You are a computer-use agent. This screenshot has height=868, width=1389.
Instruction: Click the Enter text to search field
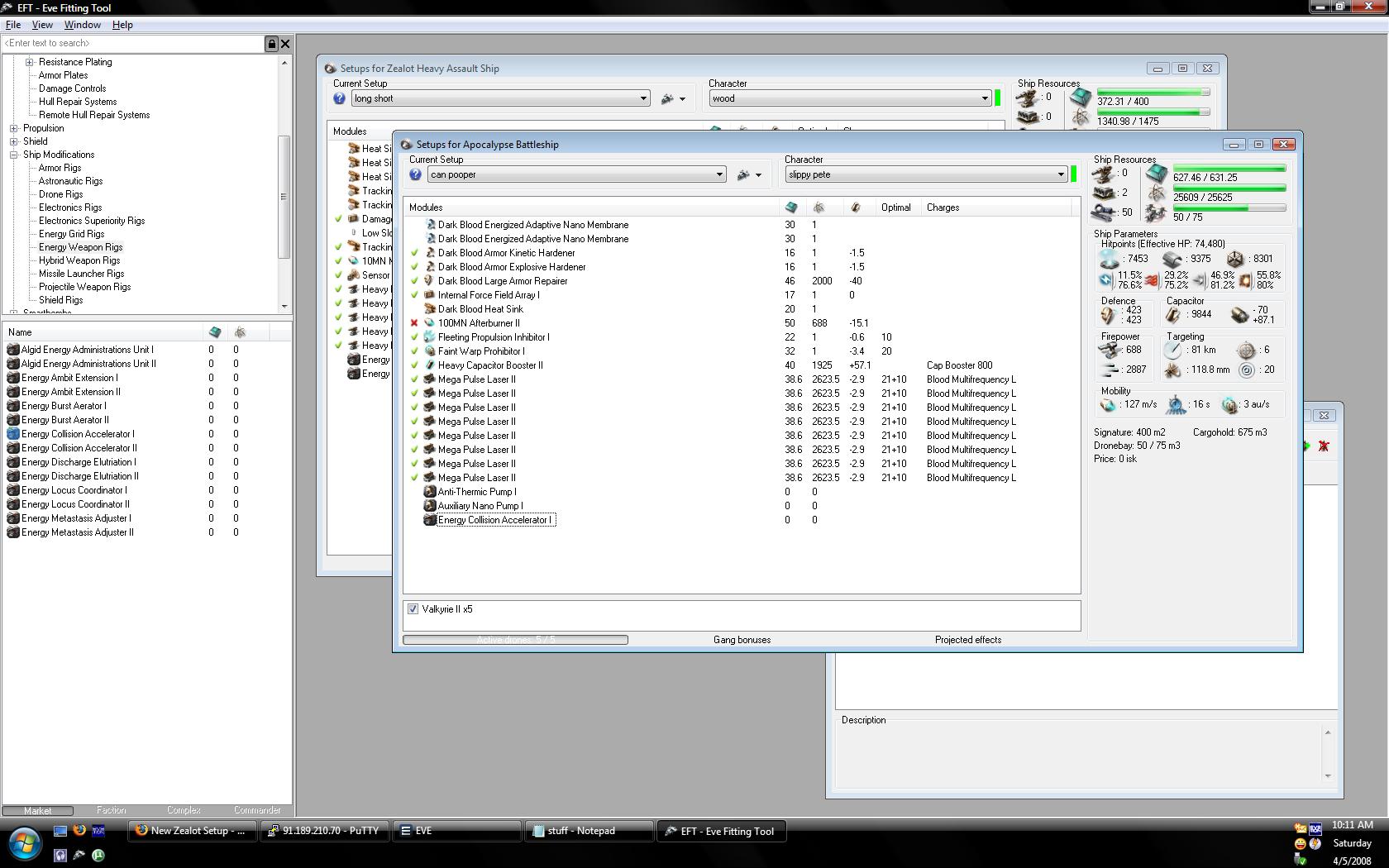coord(132,44)
